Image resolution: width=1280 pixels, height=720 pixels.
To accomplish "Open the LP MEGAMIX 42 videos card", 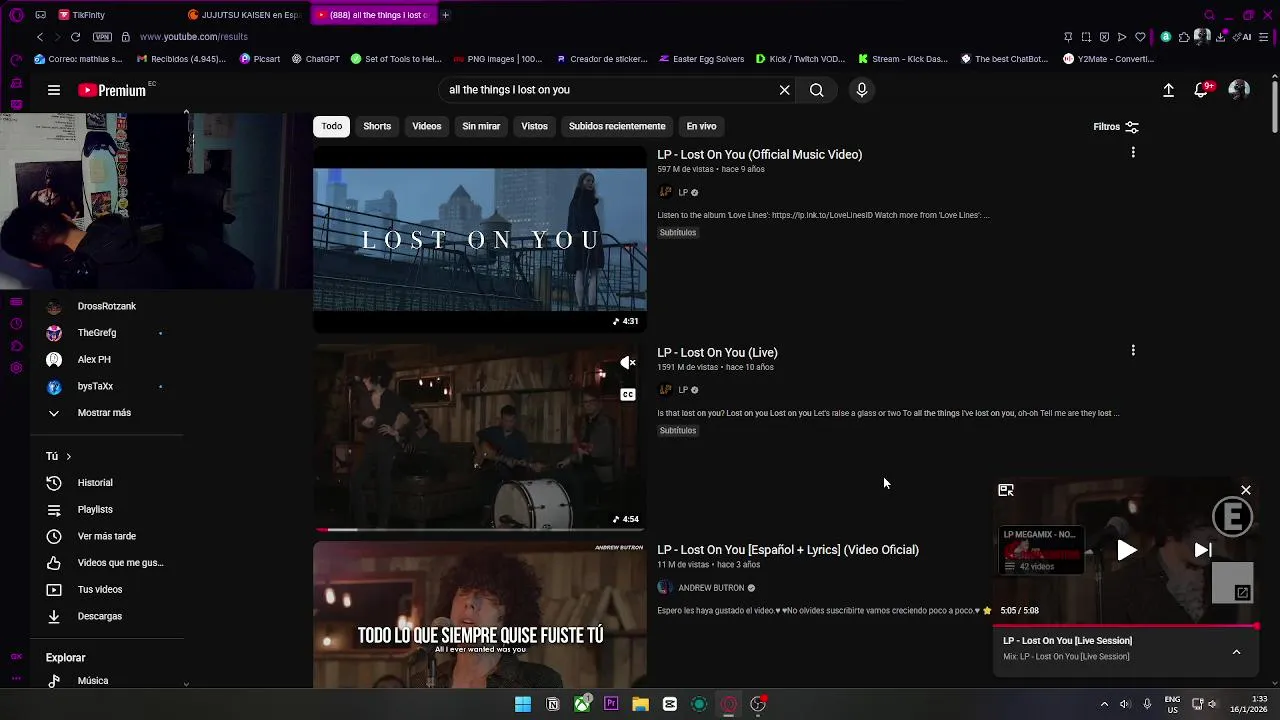I will click(1040, 550).
